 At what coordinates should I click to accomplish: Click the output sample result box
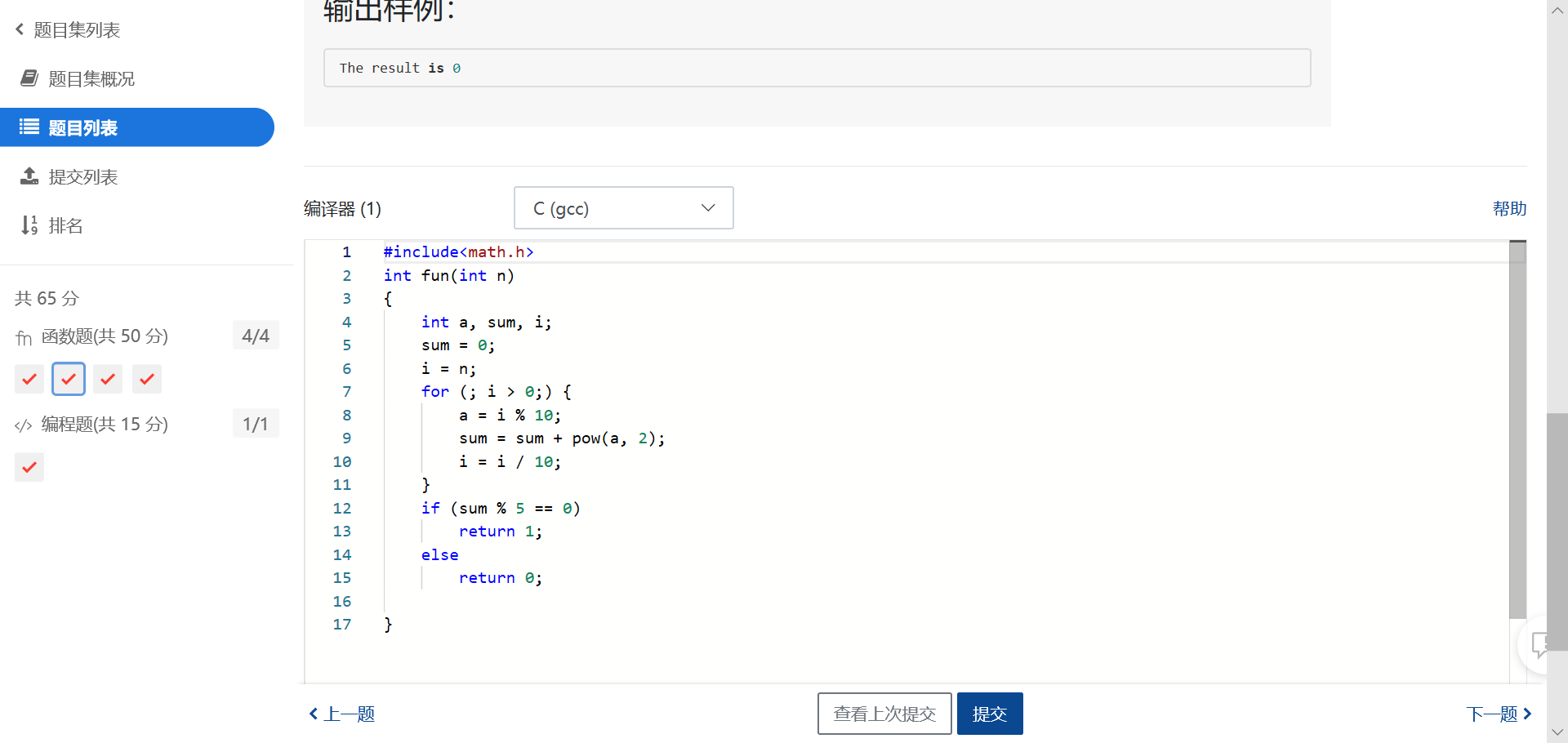817,68
